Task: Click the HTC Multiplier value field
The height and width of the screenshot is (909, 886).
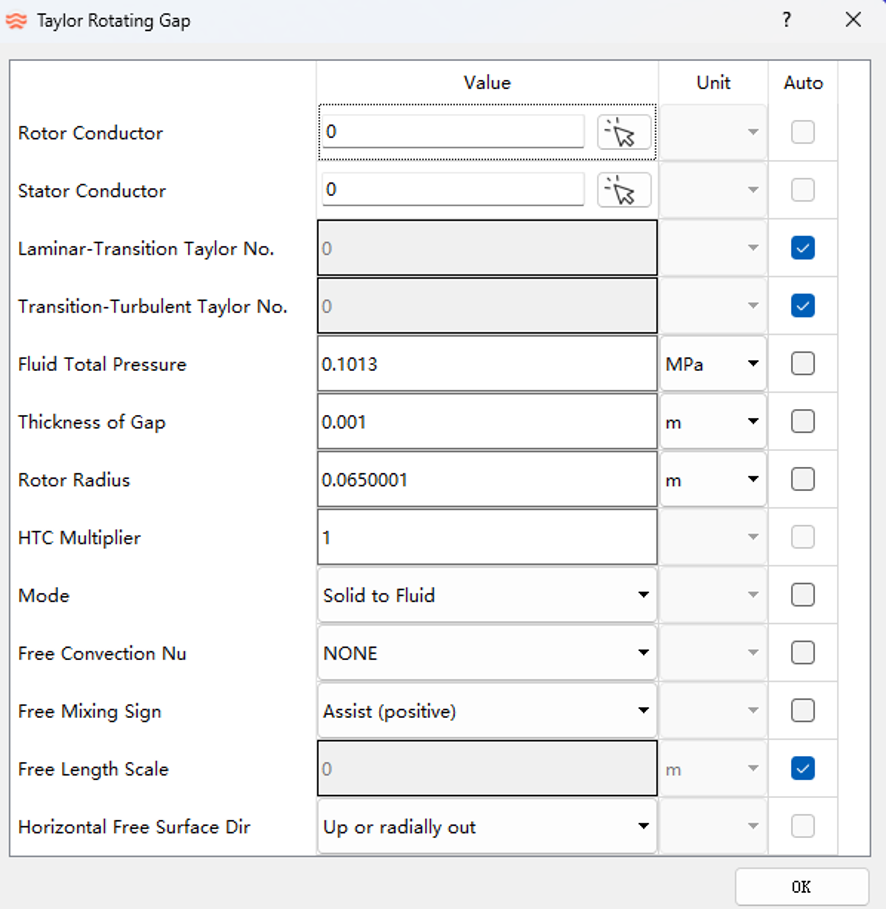Action: click(487, 538)
